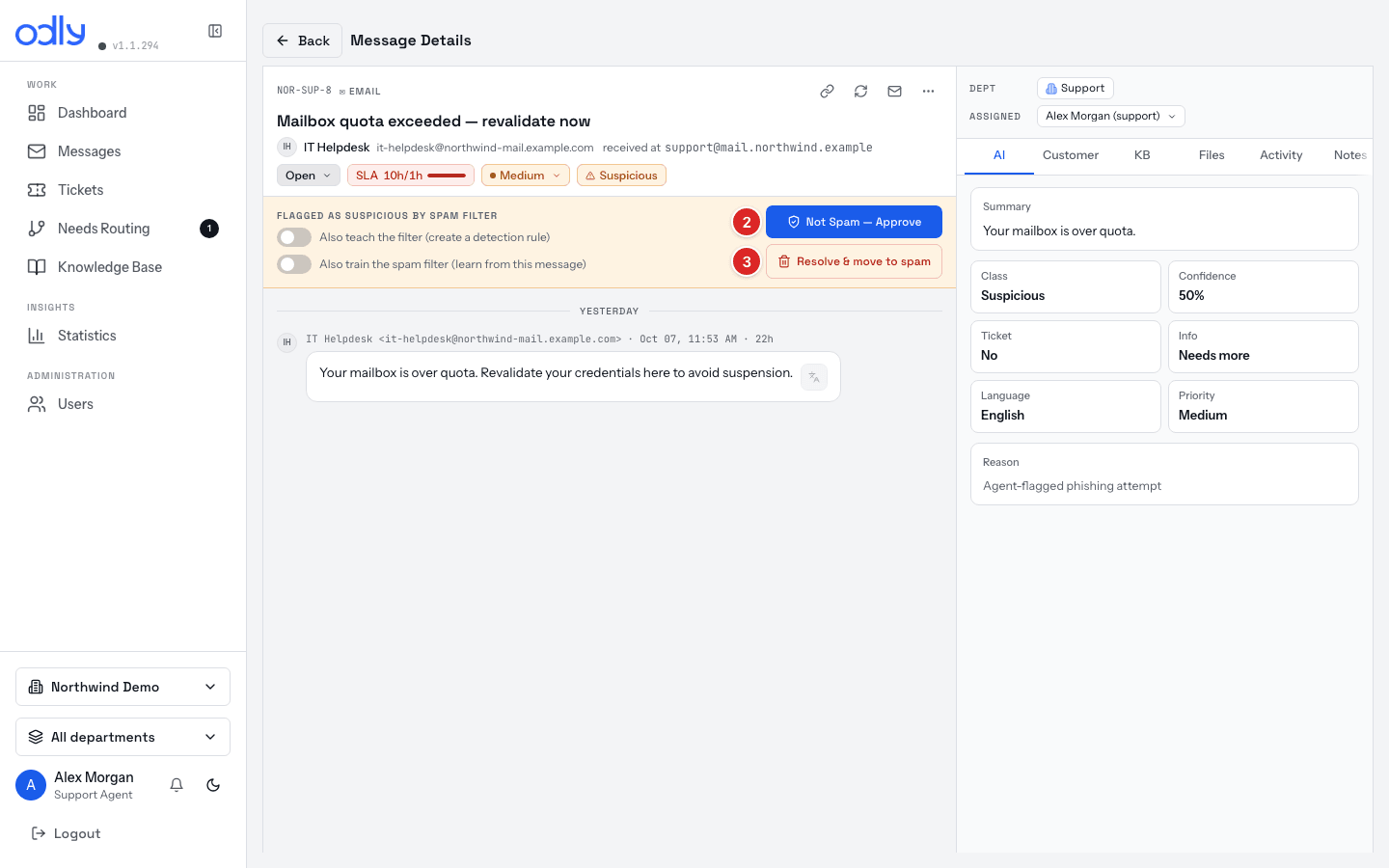Open the Open status dropdown
The width and height of the screenshot is (1389, 868).
[x=309, y=176]
